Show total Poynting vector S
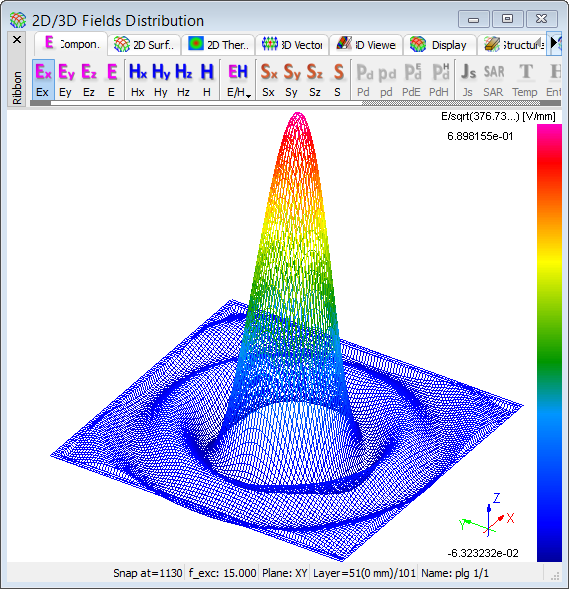569x589 pixels. click(338, 80)
